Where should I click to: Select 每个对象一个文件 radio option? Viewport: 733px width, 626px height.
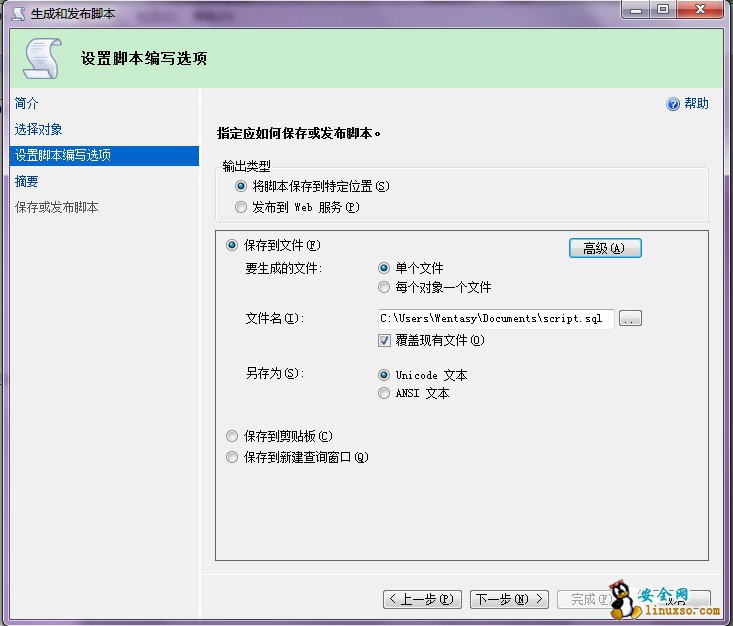coord(384,287)
